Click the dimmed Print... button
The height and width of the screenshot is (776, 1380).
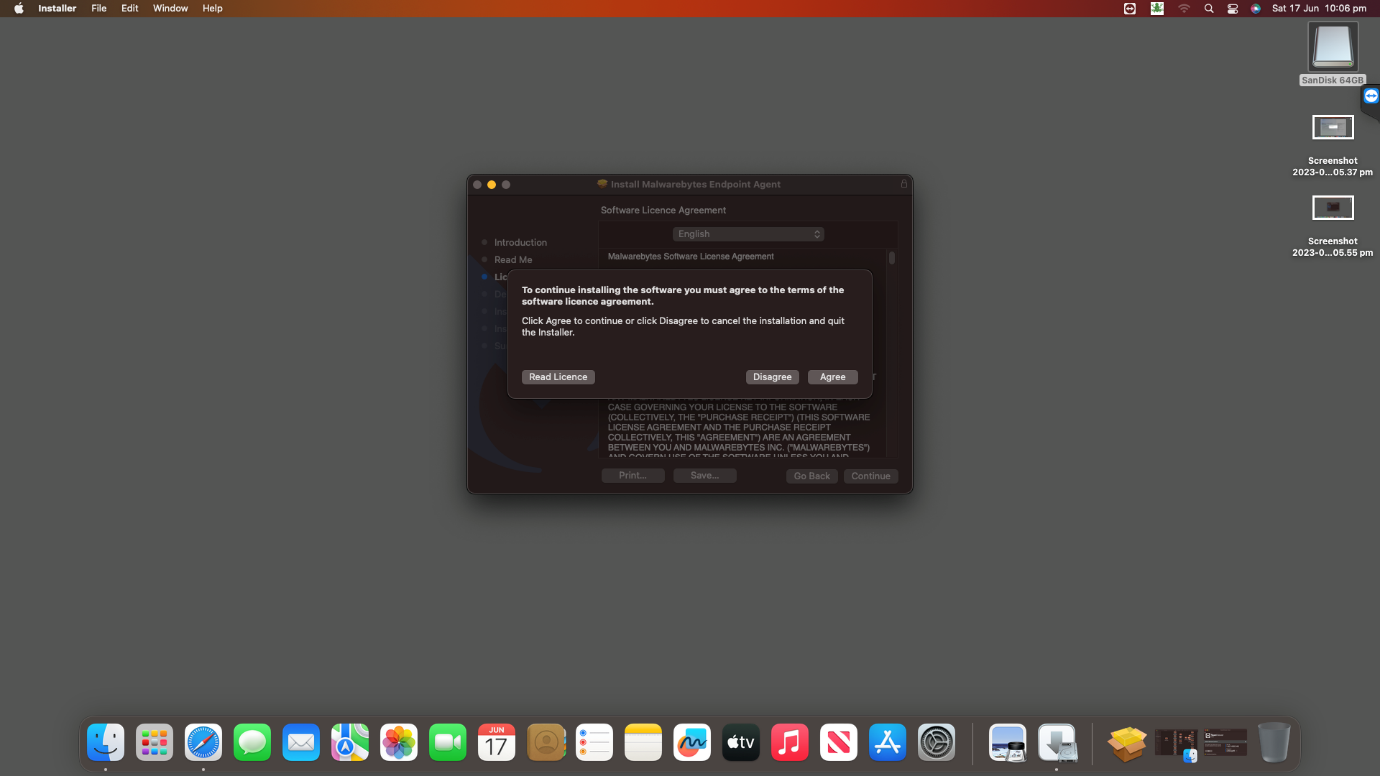[x=633, y=476]
